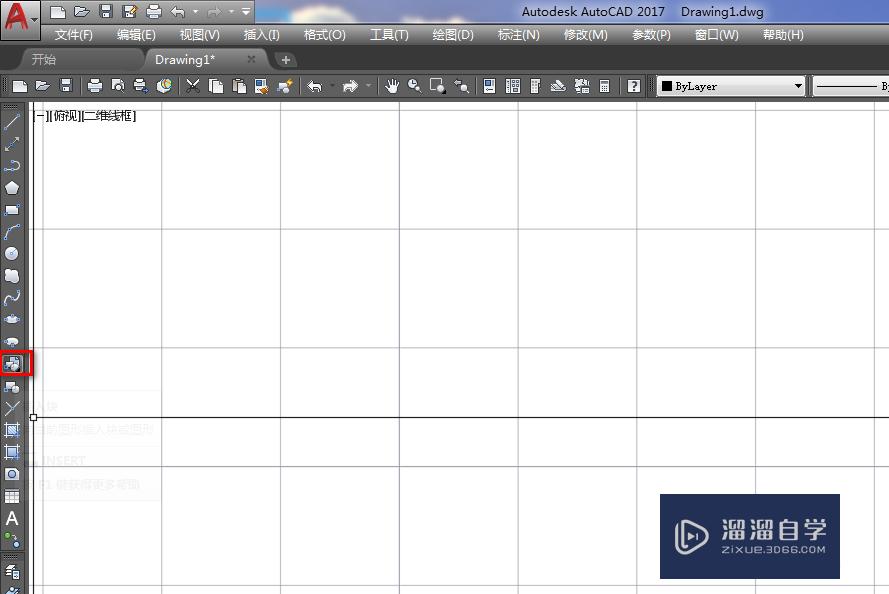The height and width of the screenshot is (594, 889).
Task: Click Plot in the quick access toolbar
Action: 154,11
